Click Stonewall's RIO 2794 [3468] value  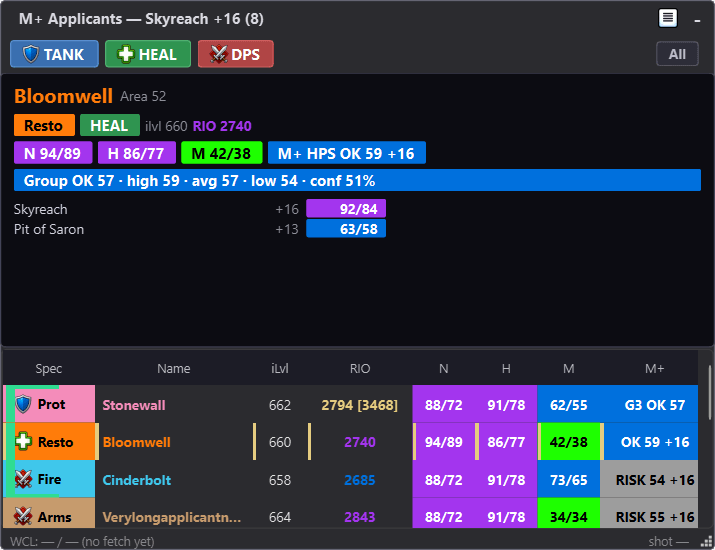(x=360, y=405)
